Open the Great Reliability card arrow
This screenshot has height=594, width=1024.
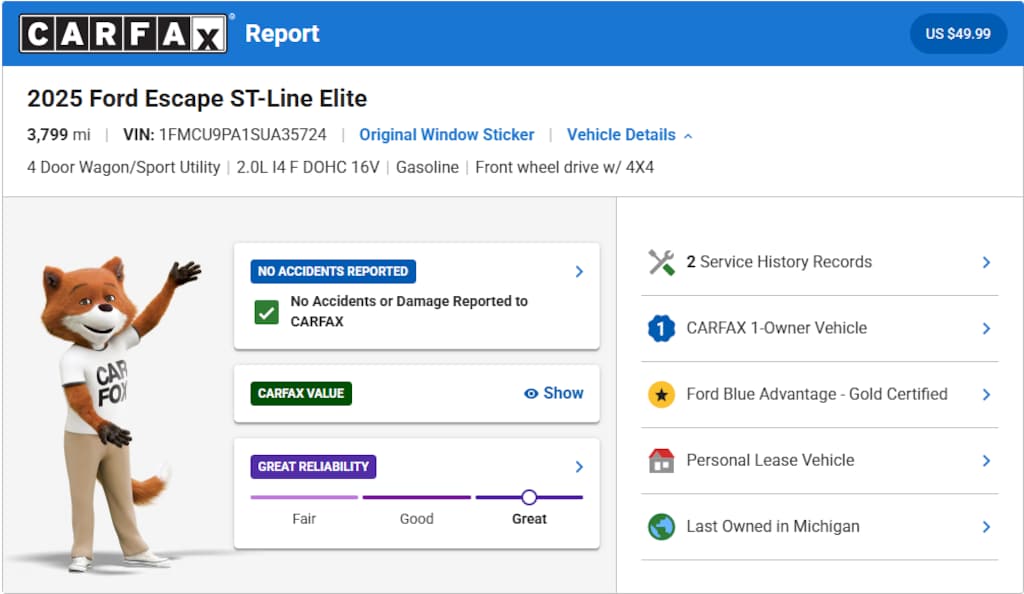[x=579, y=467]
